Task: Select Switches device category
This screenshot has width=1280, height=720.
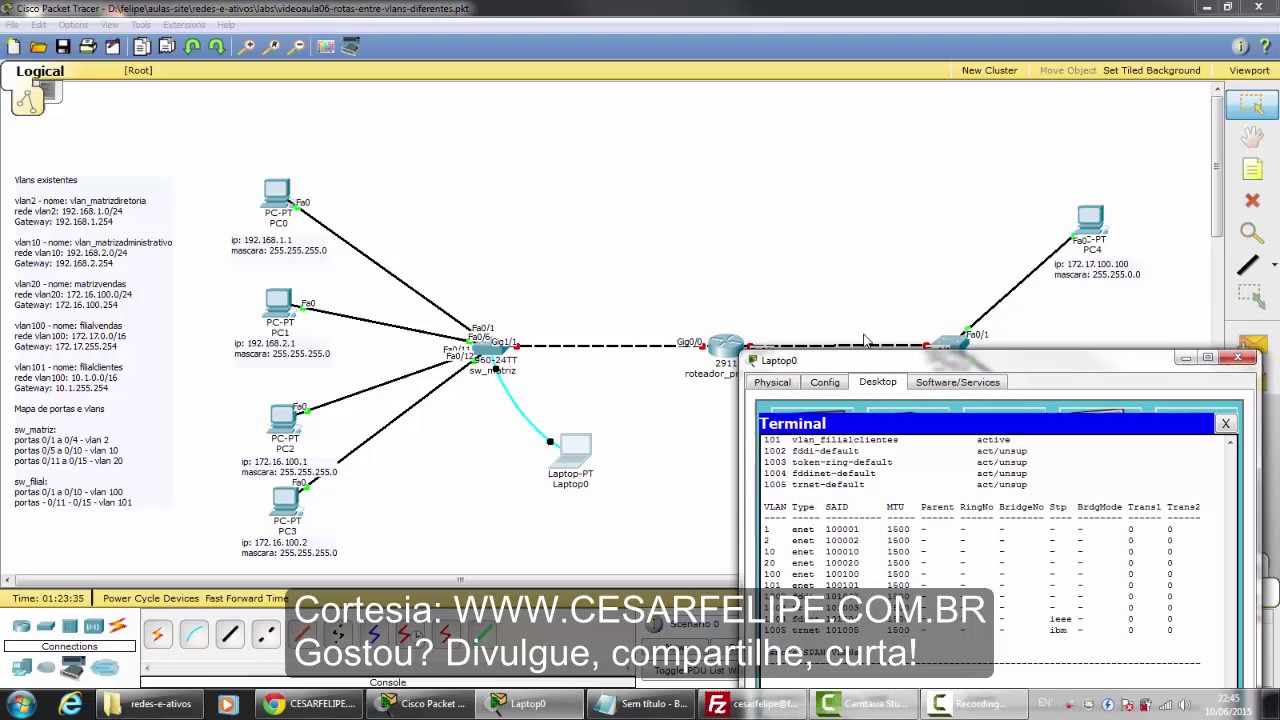Action: coord(45,626)
